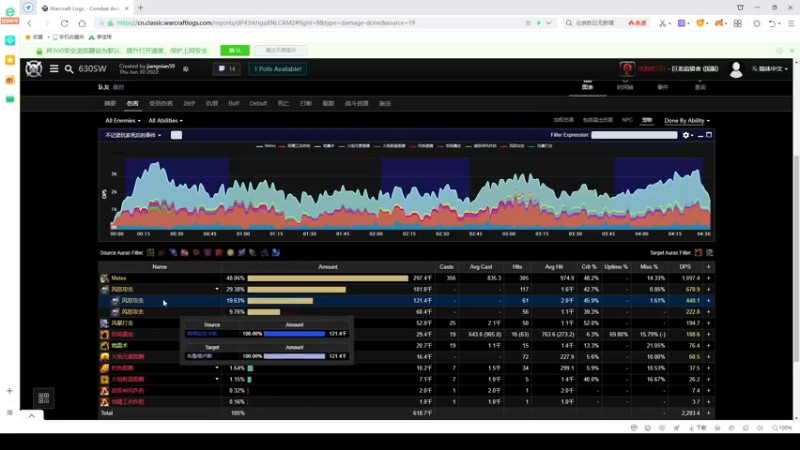
Task: Open new browser tab button
Action: click(141, 8)
